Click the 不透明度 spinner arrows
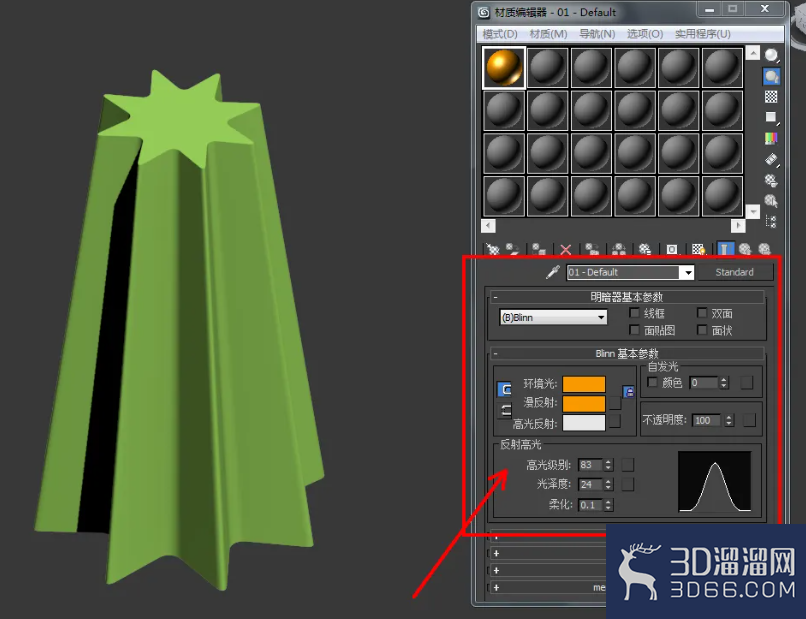This screenshot has height=619, width=806. (x=729, y=420)
